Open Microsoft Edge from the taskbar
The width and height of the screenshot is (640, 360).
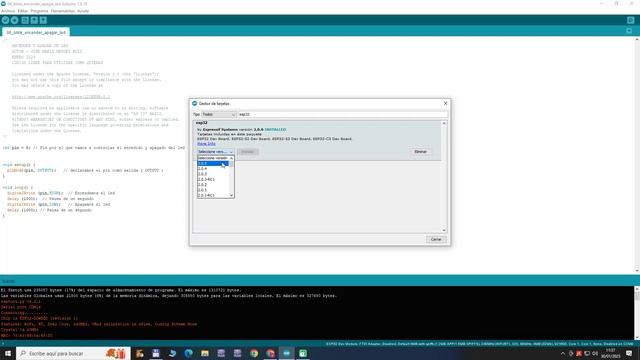coord(189,353)
